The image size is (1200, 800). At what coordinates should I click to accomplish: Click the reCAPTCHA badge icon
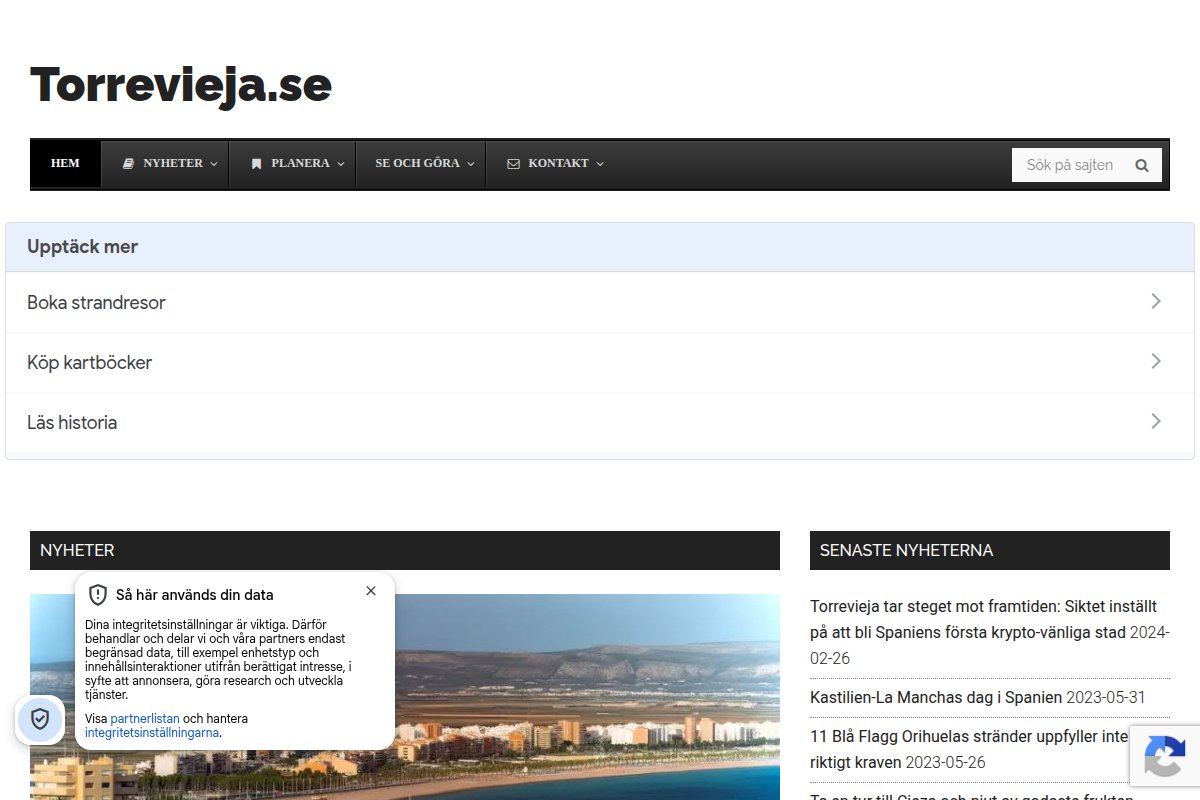pos(1165,755)
